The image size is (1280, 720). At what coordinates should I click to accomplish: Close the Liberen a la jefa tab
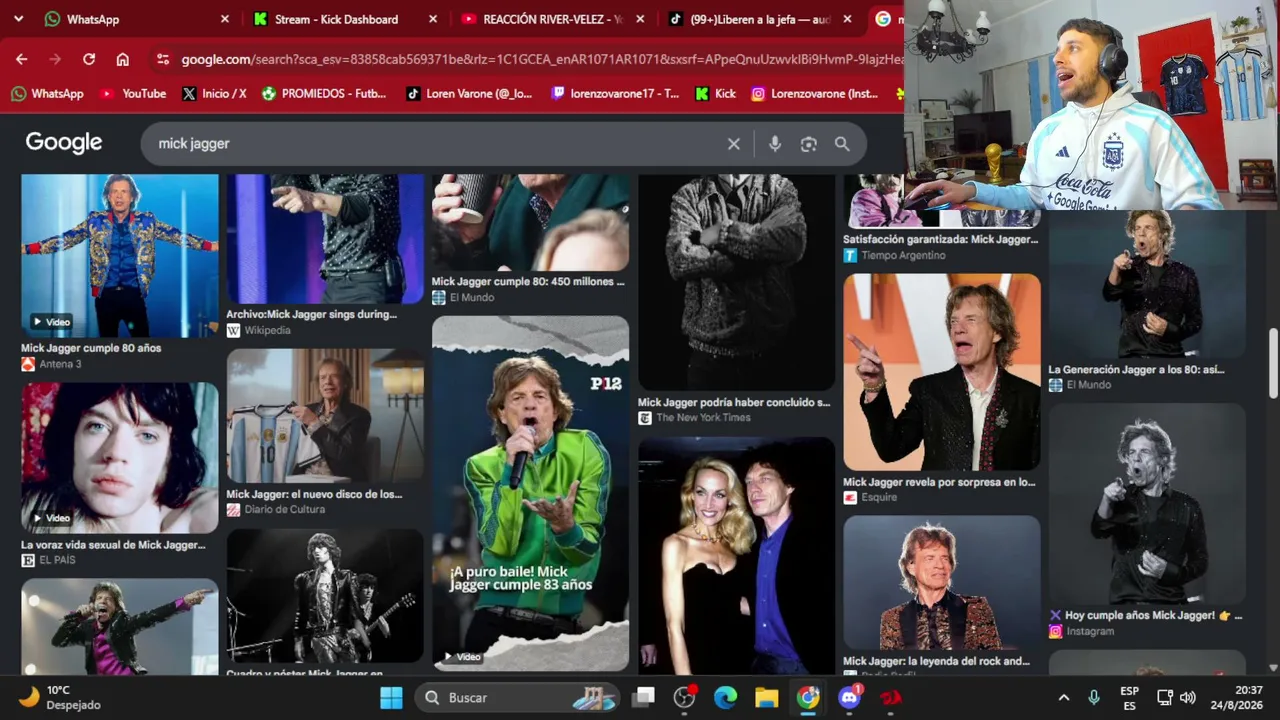[848, 19]
